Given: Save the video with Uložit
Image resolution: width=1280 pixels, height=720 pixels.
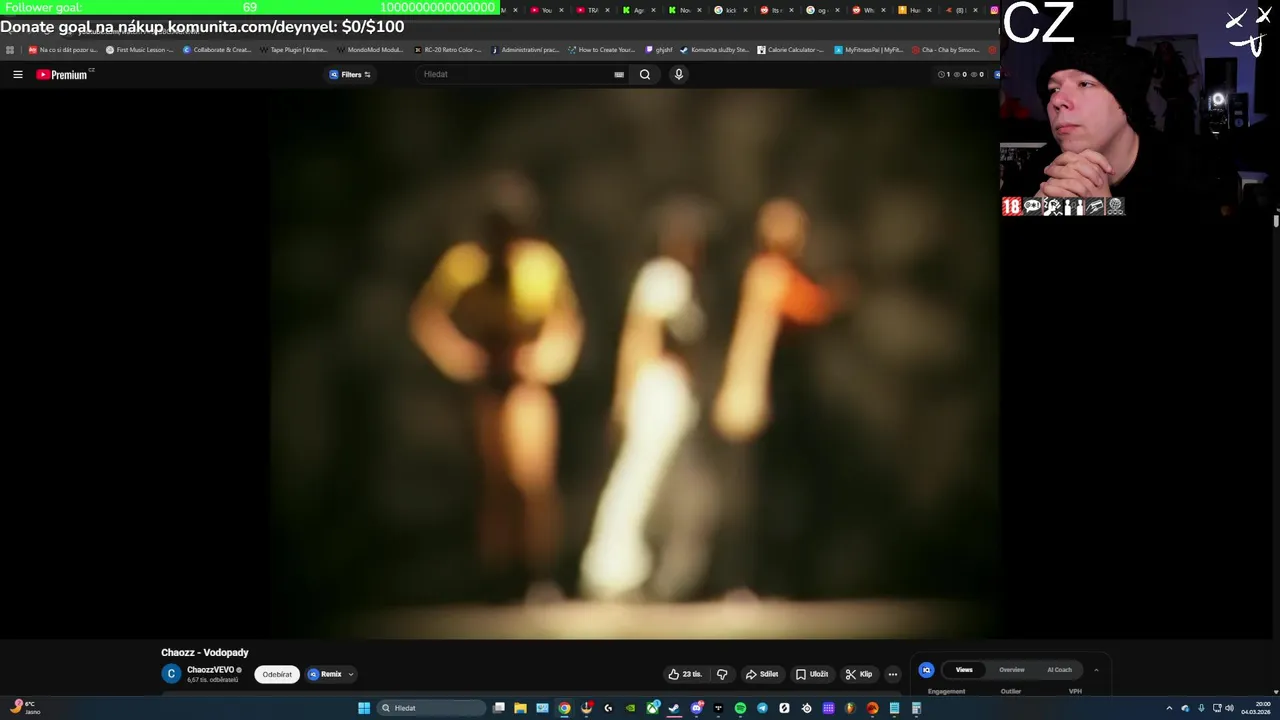Looking at the screenshot, I should pos(812,674).
